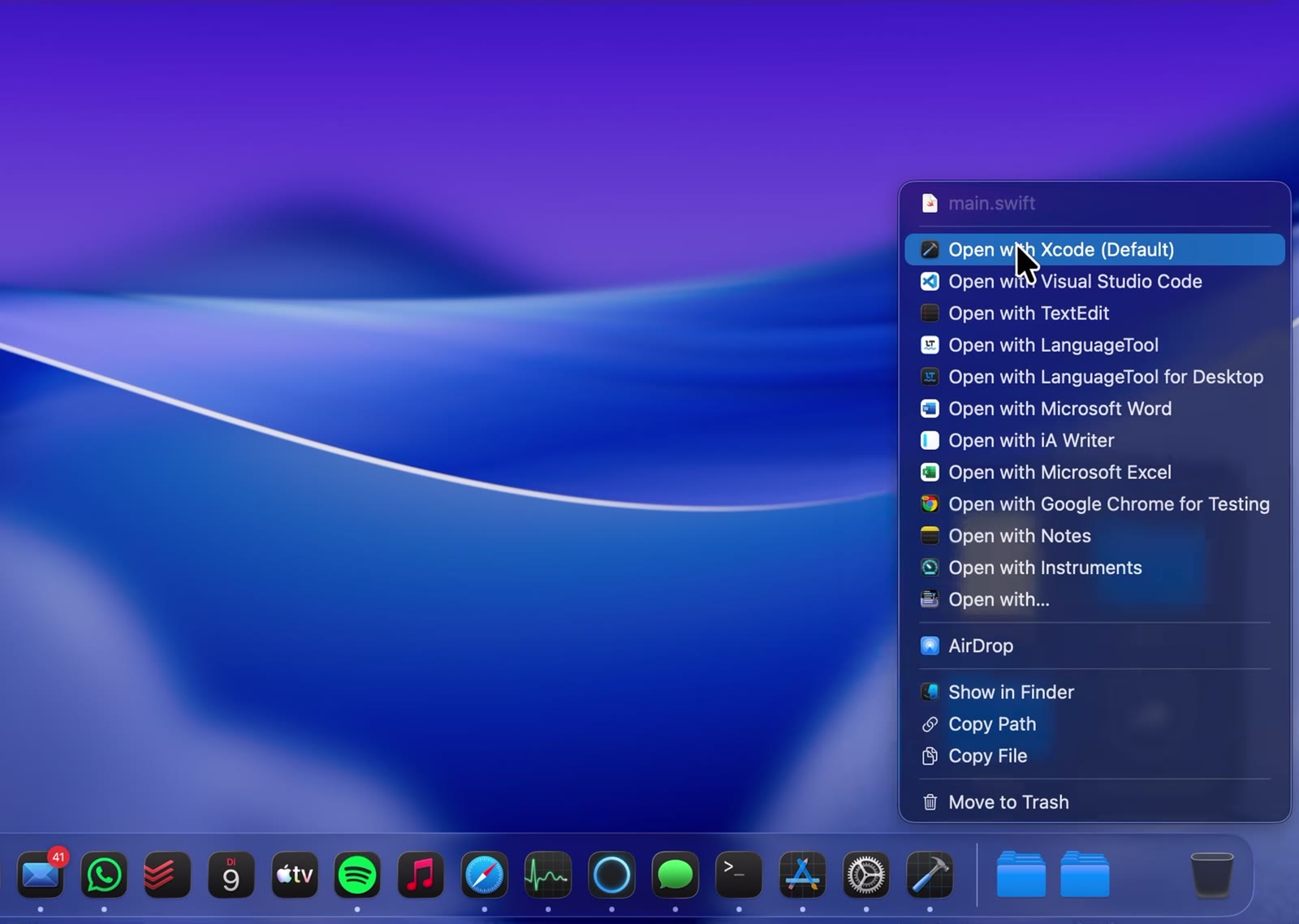Screen dimensions: 1299x924
Task: Open Calendar showing 9 in Dock
Action: [x=231, y=874]
